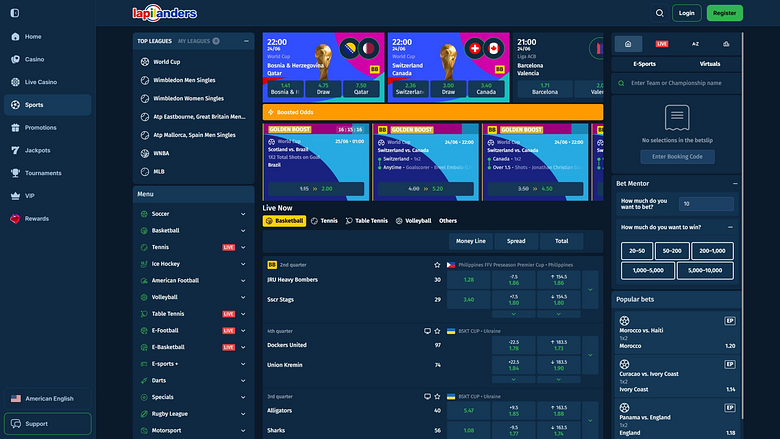This screenshot has width=780, height=439.
Task: Click the Home icon in betslip panel
Action: pyautogui.click(x=628, y=44)
